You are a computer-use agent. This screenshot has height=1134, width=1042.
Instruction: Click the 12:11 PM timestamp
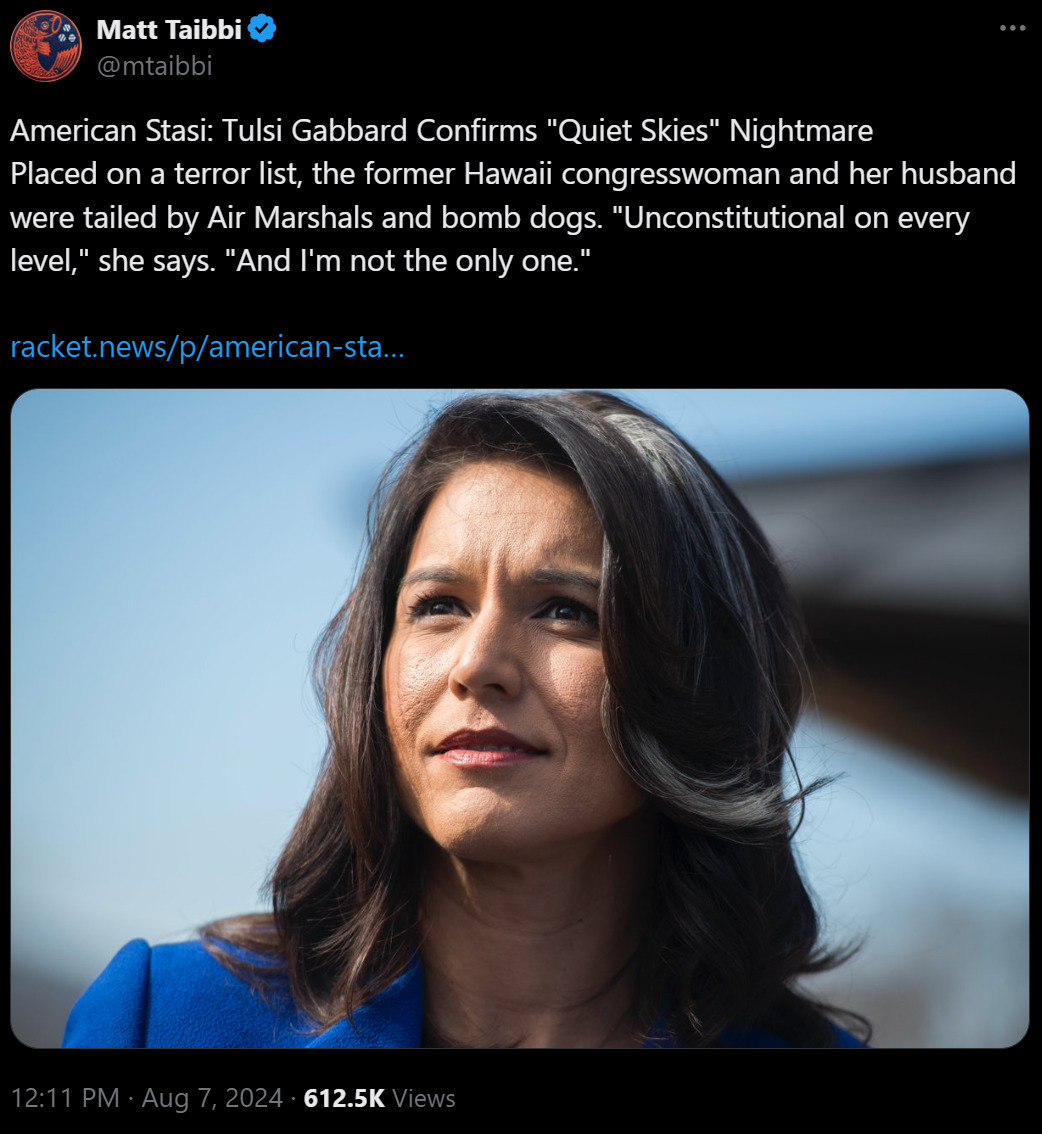click(x=66, y=1098)
